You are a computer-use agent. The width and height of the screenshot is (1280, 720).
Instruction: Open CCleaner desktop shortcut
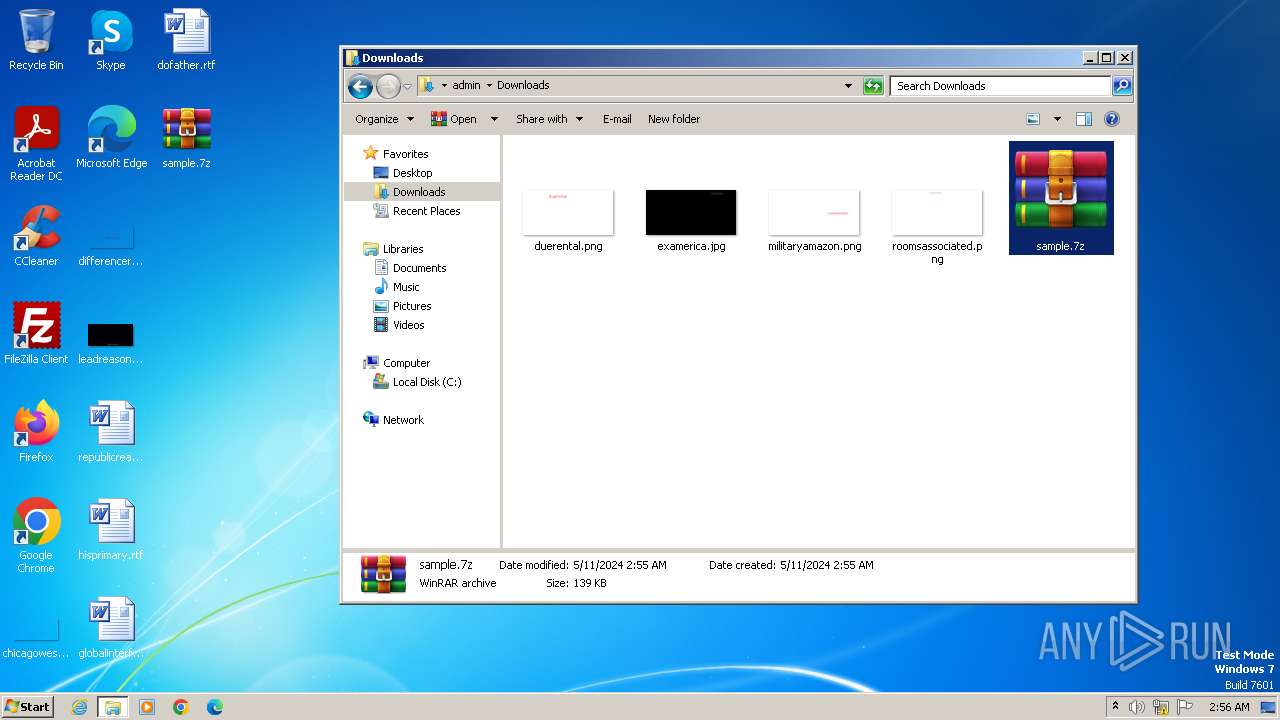pyautogui.click(x=36, y=236)
